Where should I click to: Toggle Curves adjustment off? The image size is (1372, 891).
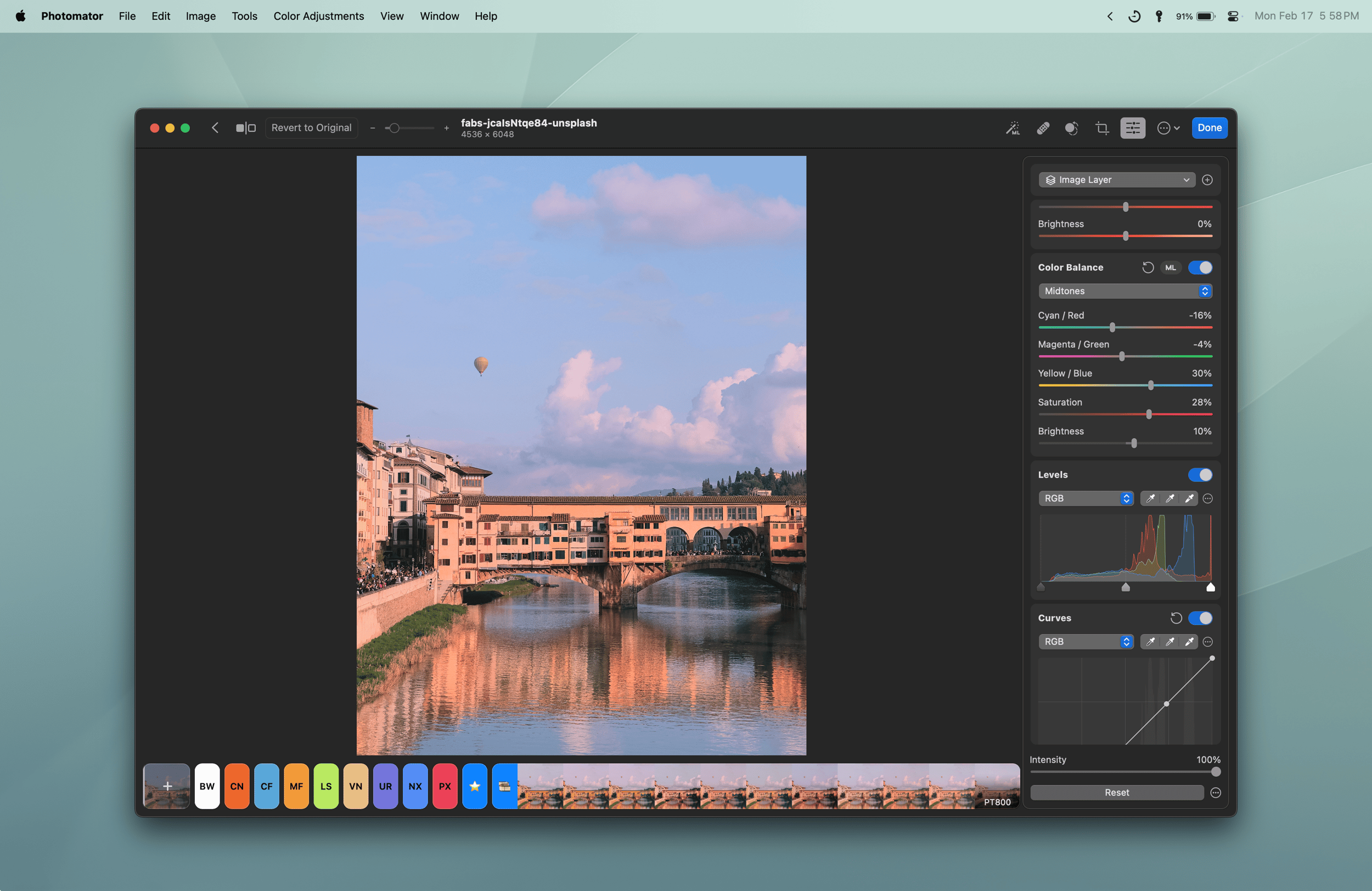(1200, 618)
